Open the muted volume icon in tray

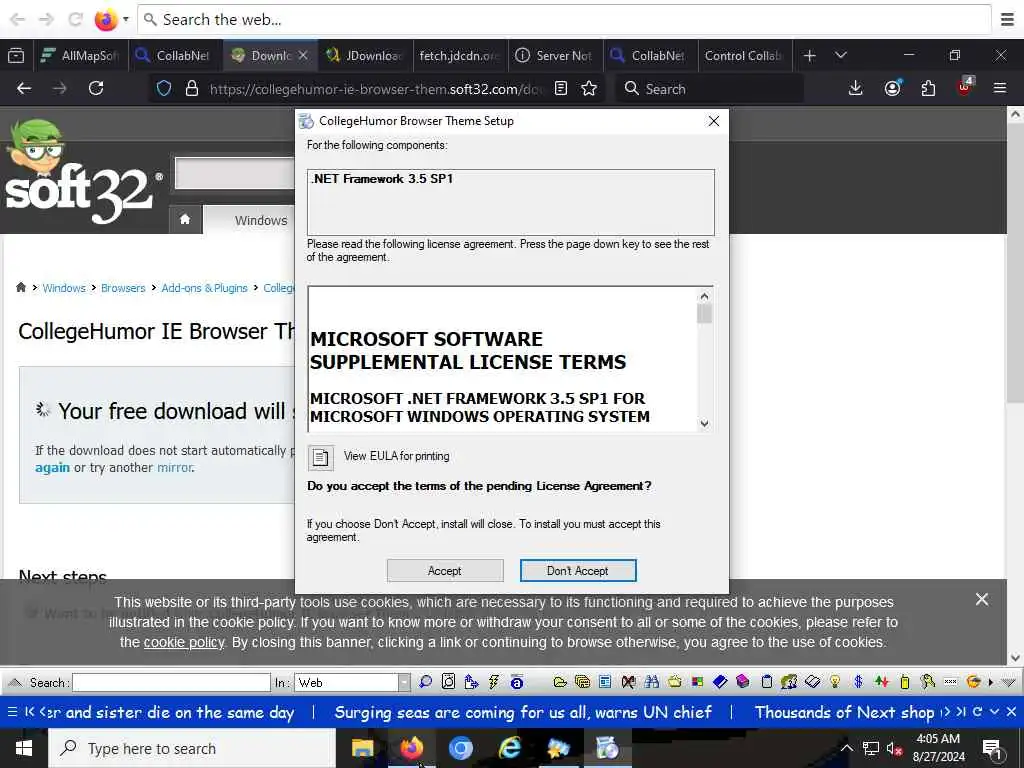894,748
